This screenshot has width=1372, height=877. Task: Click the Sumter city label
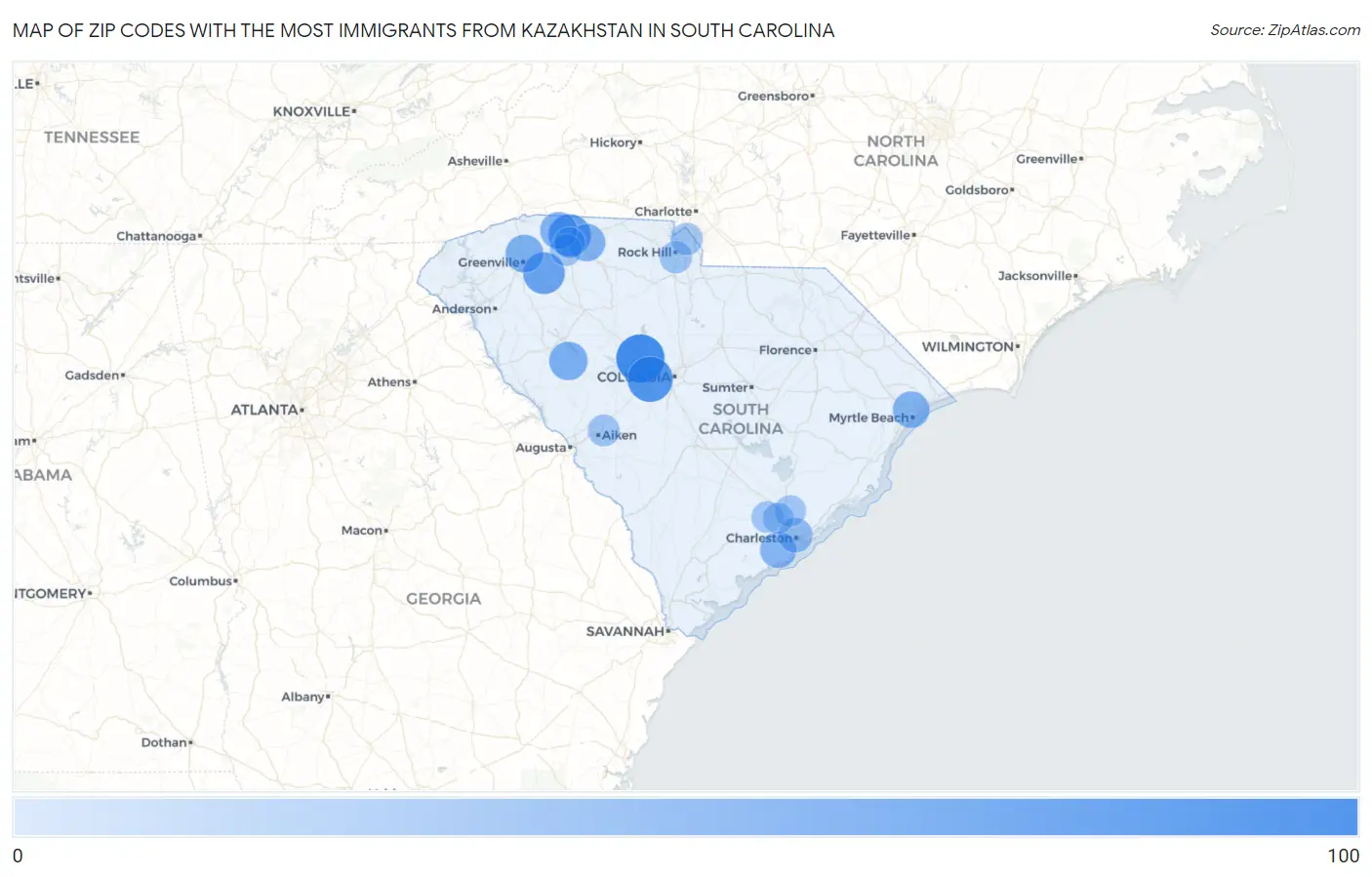point(727,387)
